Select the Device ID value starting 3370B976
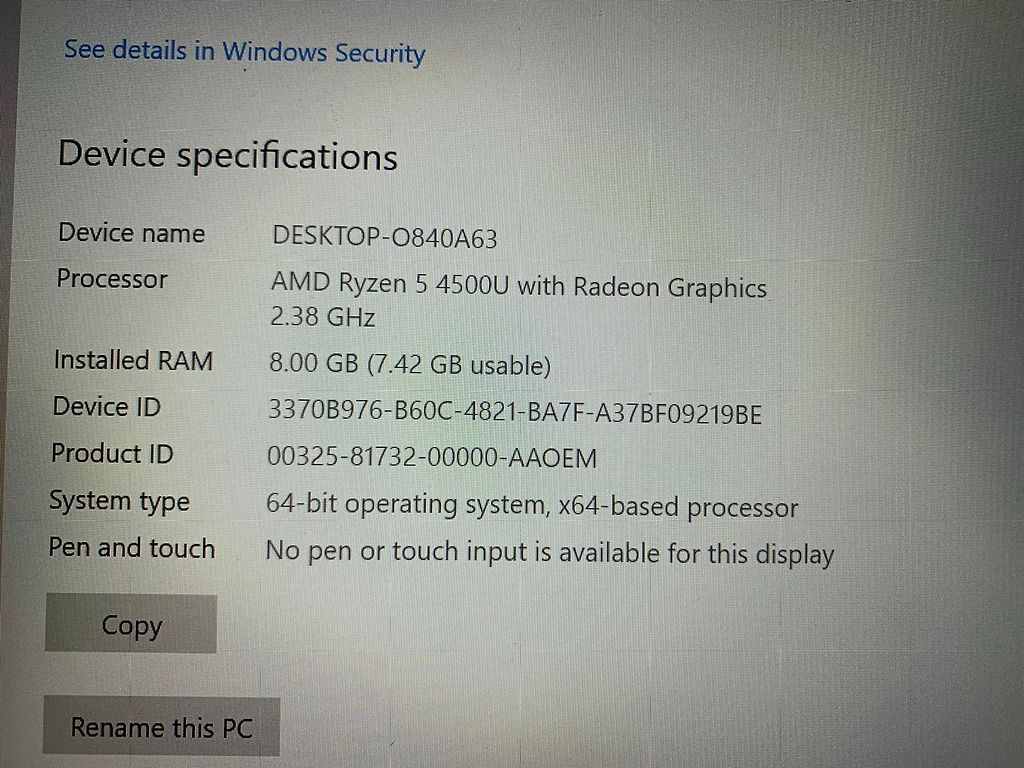This screenshot has width=1024, height=768. tap(515, 413)
